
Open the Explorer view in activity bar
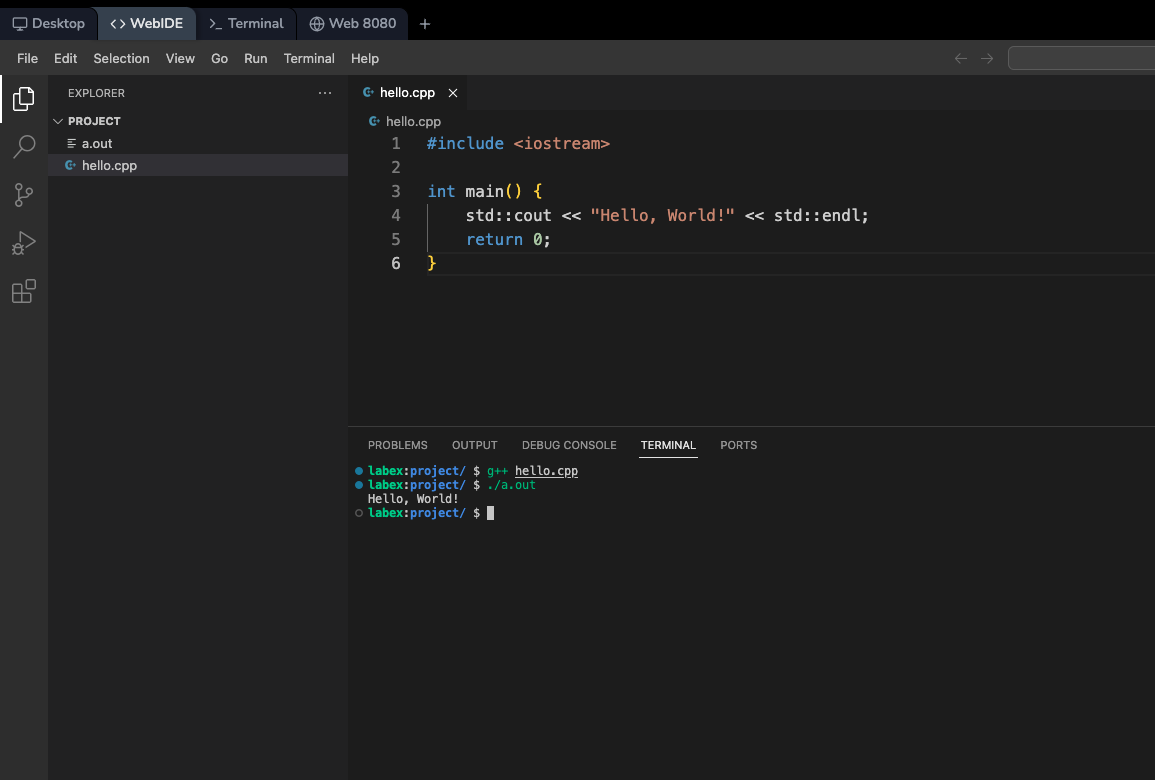pyautogui.click(x=24, y=99)
